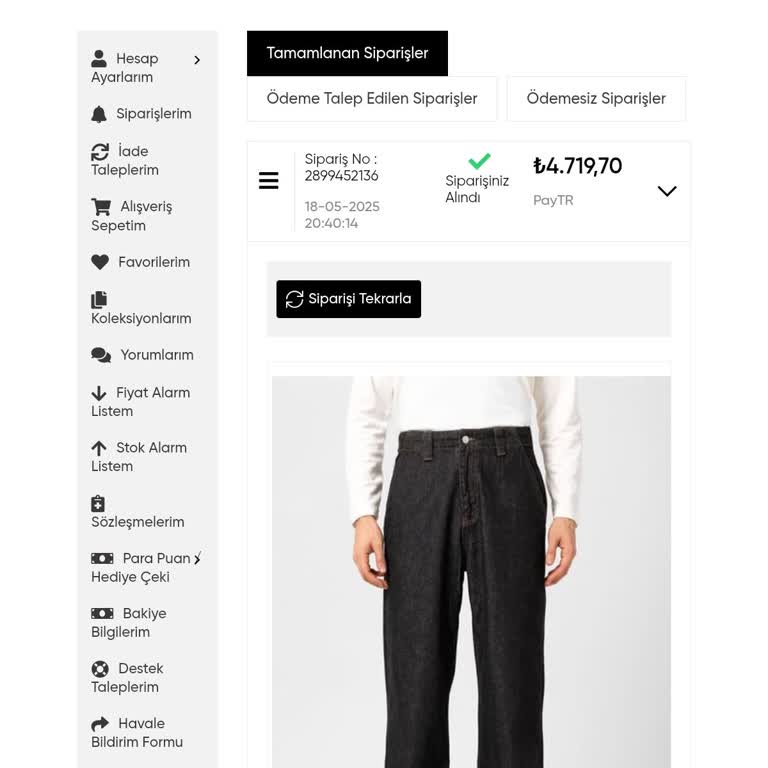Click the bell icon for Siparişlerim

tap(99, 114)
